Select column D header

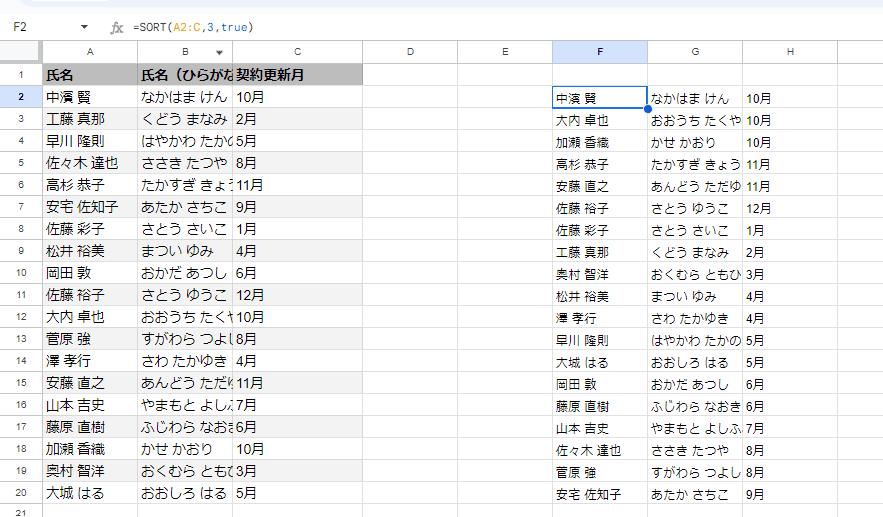coord(410,52)
